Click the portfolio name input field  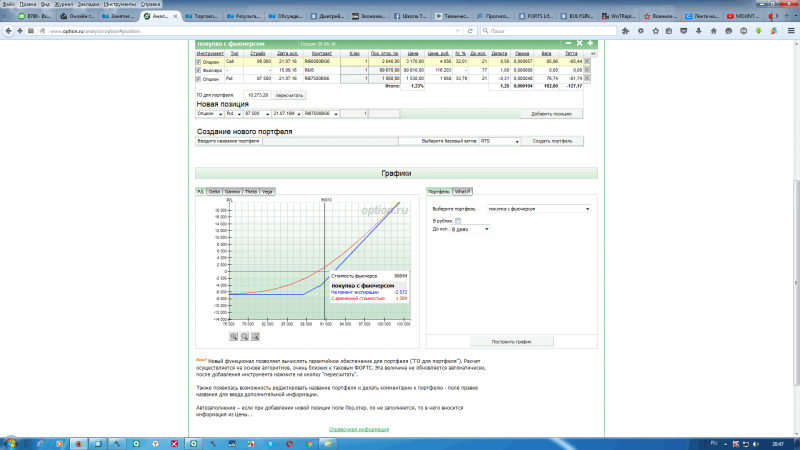pos(330,141)
